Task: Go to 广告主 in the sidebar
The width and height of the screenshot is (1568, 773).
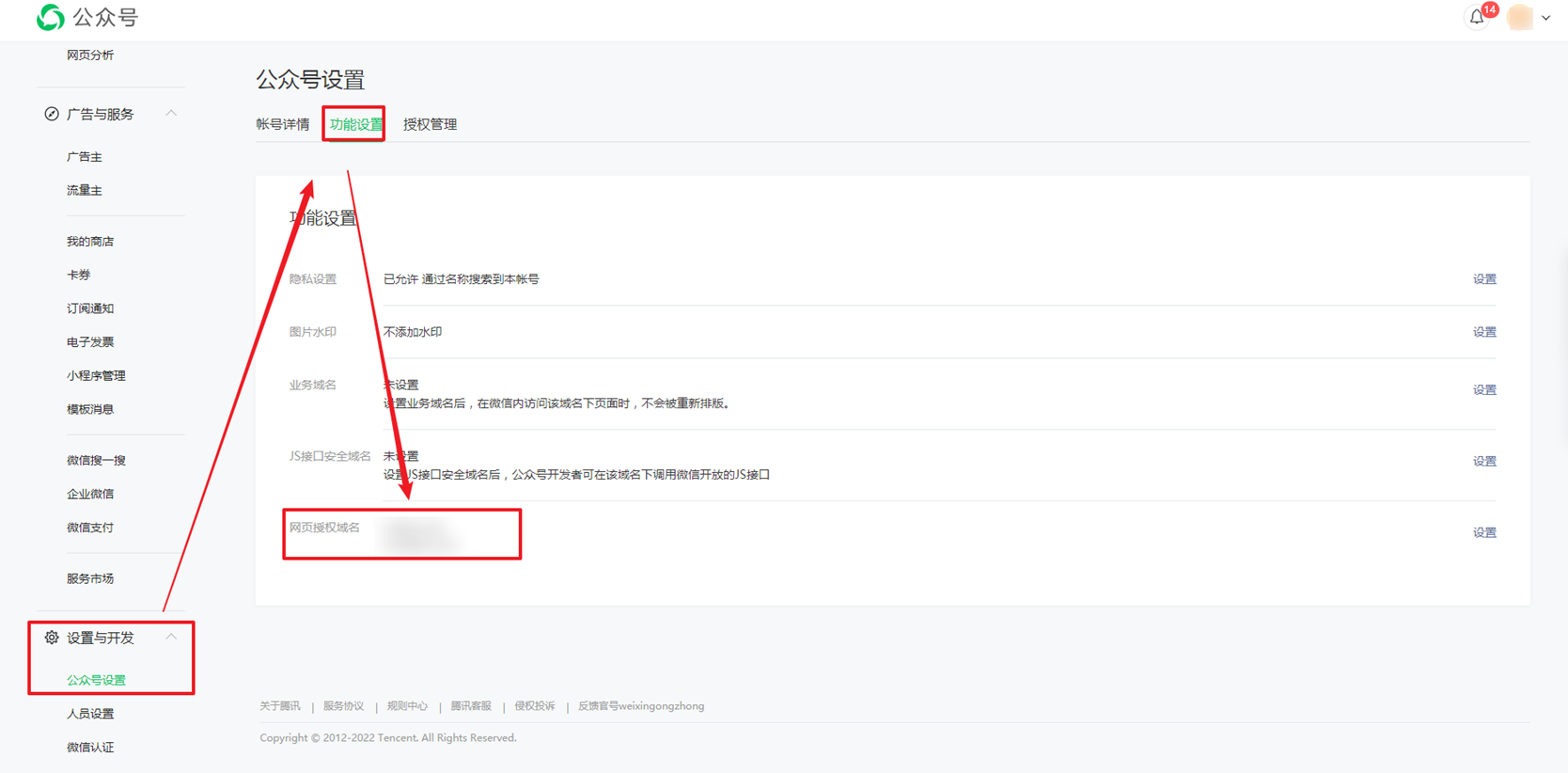Action: [x=85, y=157]
